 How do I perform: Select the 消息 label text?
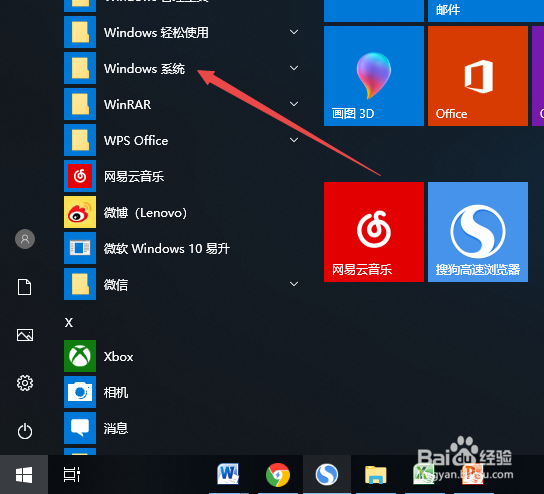point(116,429)
